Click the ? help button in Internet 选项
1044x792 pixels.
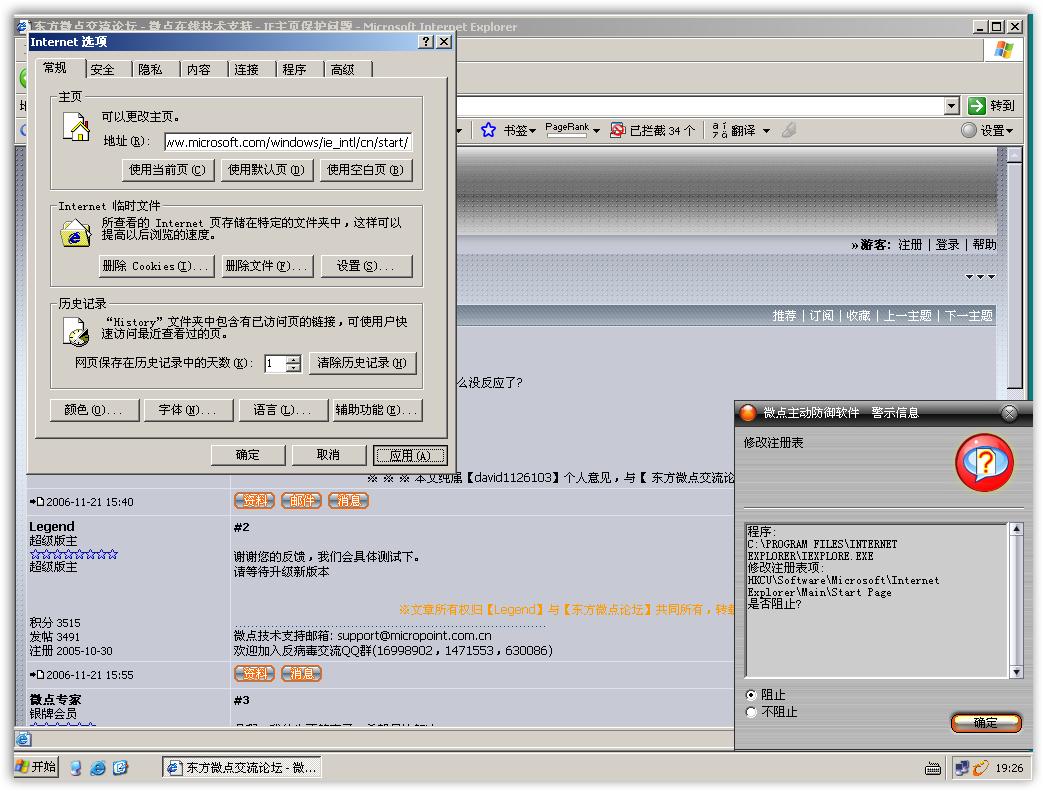point(425,42)
